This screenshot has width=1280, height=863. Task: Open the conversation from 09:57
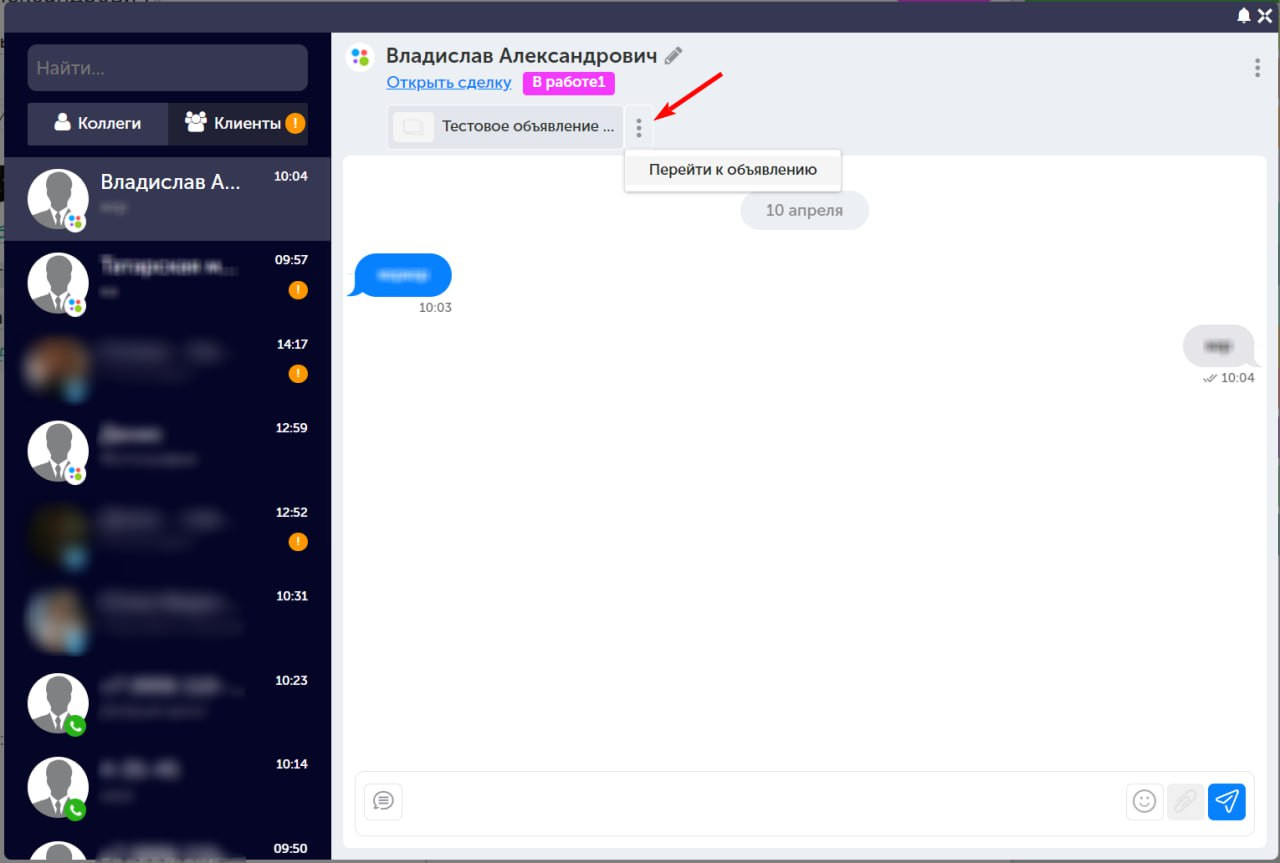(168, 283)
